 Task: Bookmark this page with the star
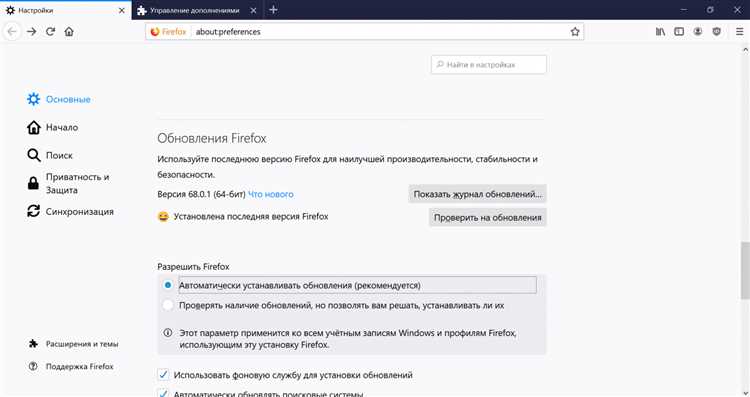[575, 32]
